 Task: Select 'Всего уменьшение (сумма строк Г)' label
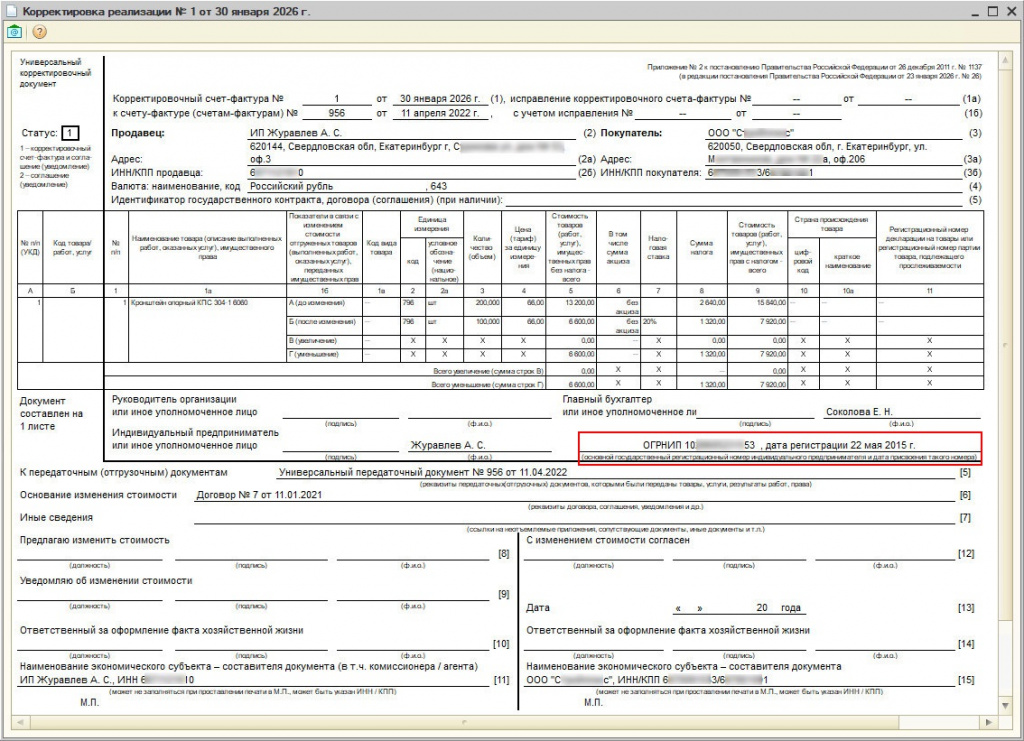pos(487,385)
